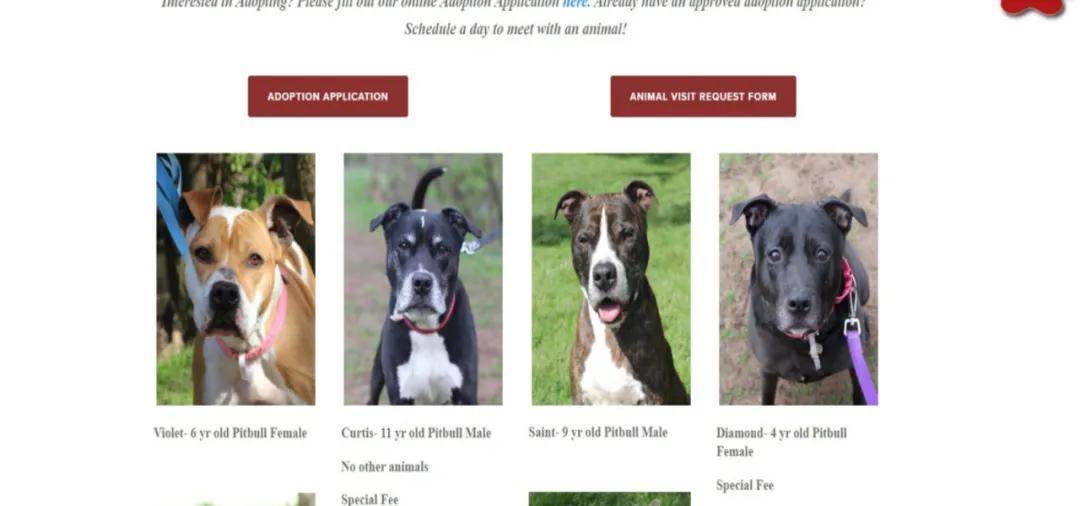Open the partially visible photo below Violet

tap(236, 500)
